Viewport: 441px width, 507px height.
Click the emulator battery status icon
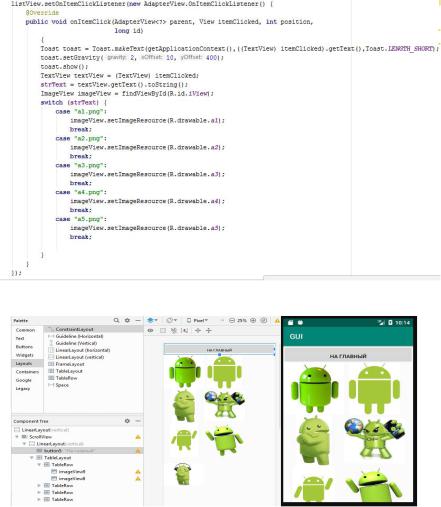[x=390, y=322]
